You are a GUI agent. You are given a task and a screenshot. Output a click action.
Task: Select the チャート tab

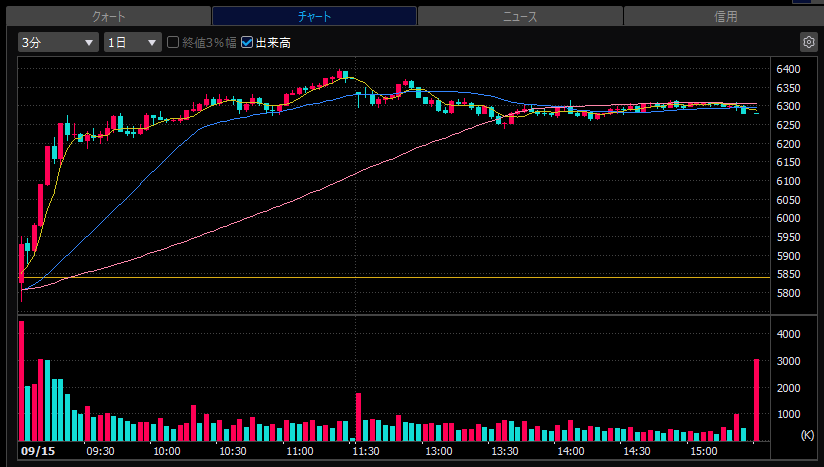tap(314, 16)
